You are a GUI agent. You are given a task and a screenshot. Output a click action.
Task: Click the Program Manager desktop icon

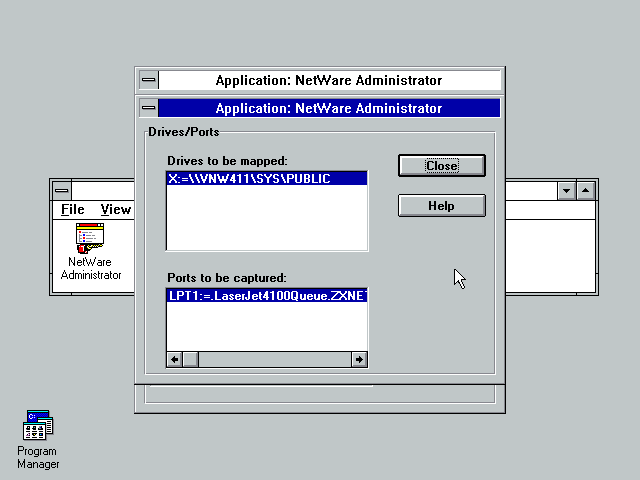[x=38, y=425]
